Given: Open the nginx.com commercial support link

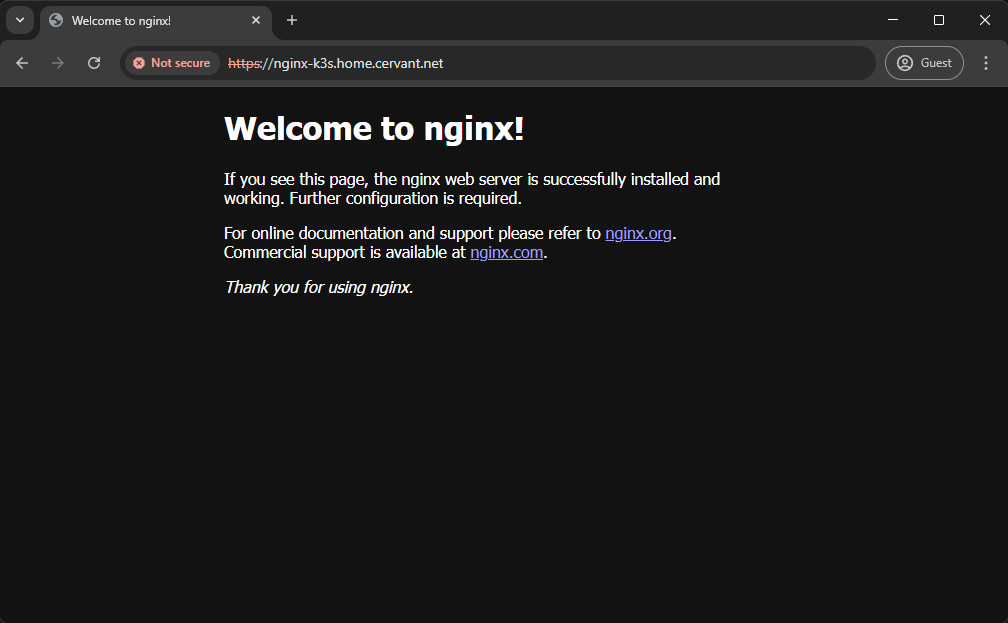Looking at the screenshot, I should point(506,253).
